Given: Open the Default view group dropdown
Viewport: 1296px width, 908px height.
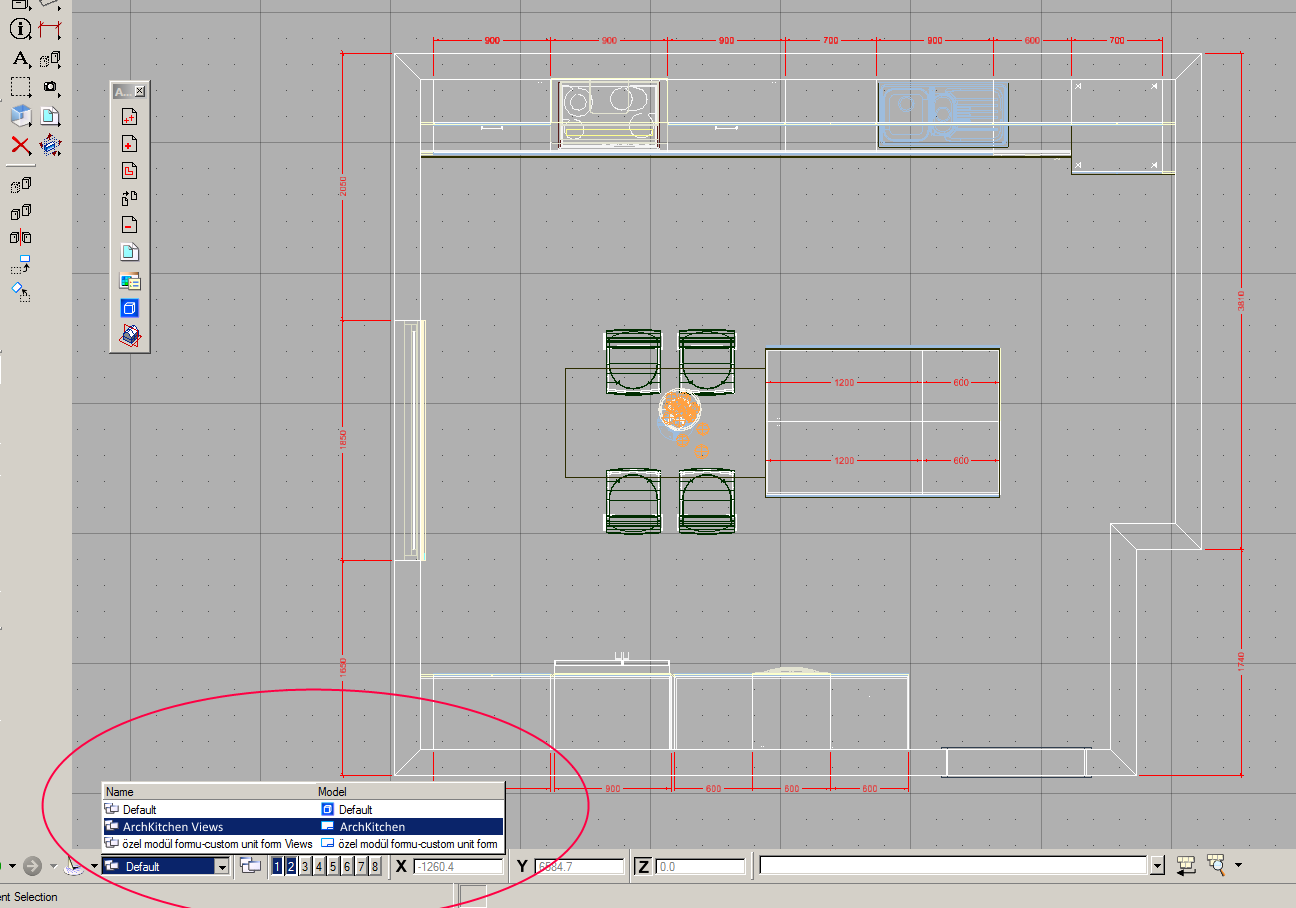Looking at the screenshot, I should pyautogui.click(x=222, y=867).
